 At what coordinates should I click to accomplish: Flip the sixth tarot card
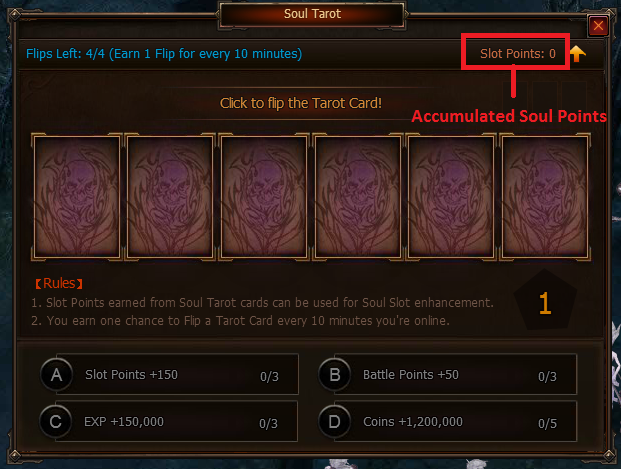pos(545,197)
